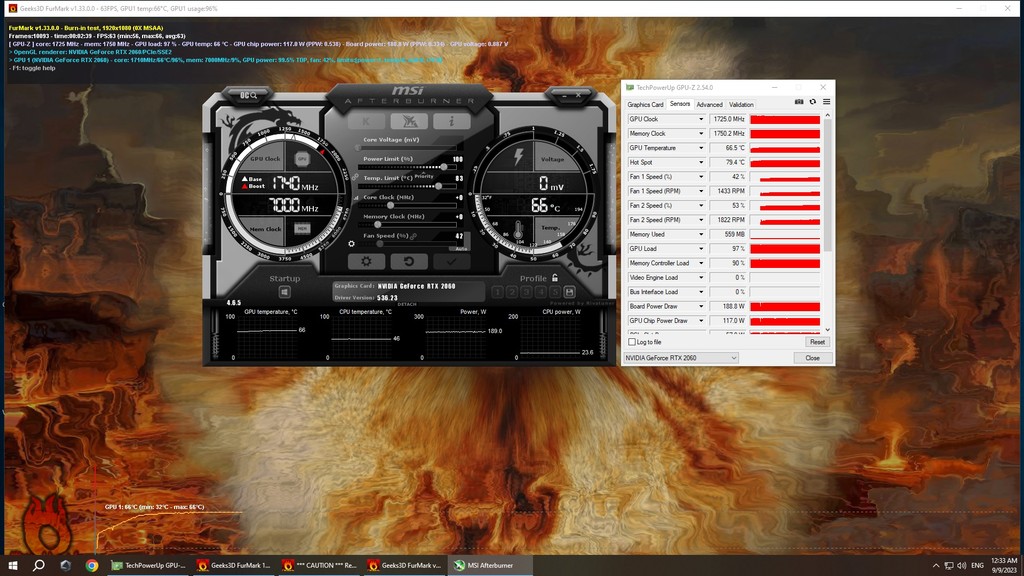Open the Afterburner info button
1024x576 pixels.
[451, 121]
